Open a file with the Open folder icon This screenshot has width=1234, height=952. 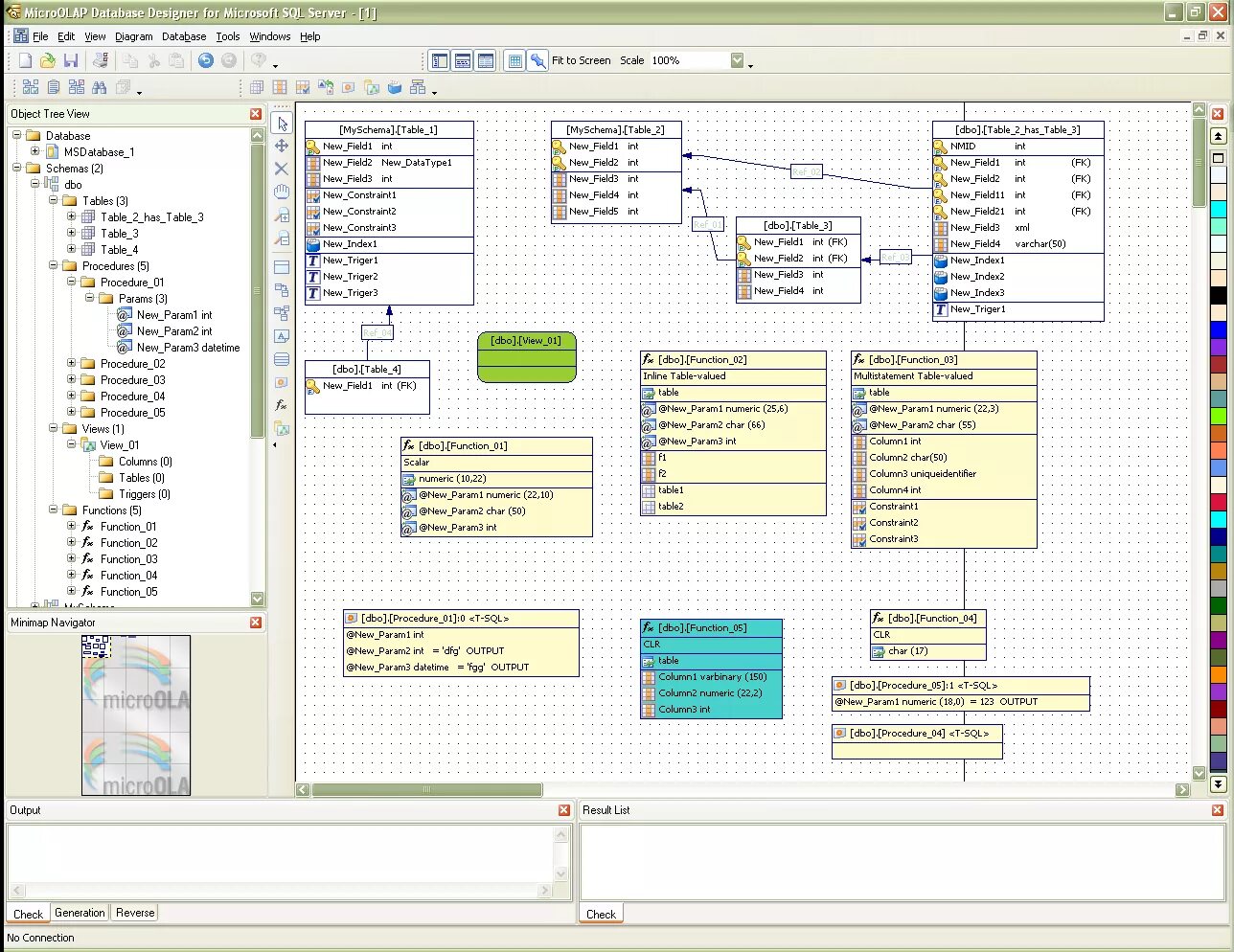click(48, 60)
